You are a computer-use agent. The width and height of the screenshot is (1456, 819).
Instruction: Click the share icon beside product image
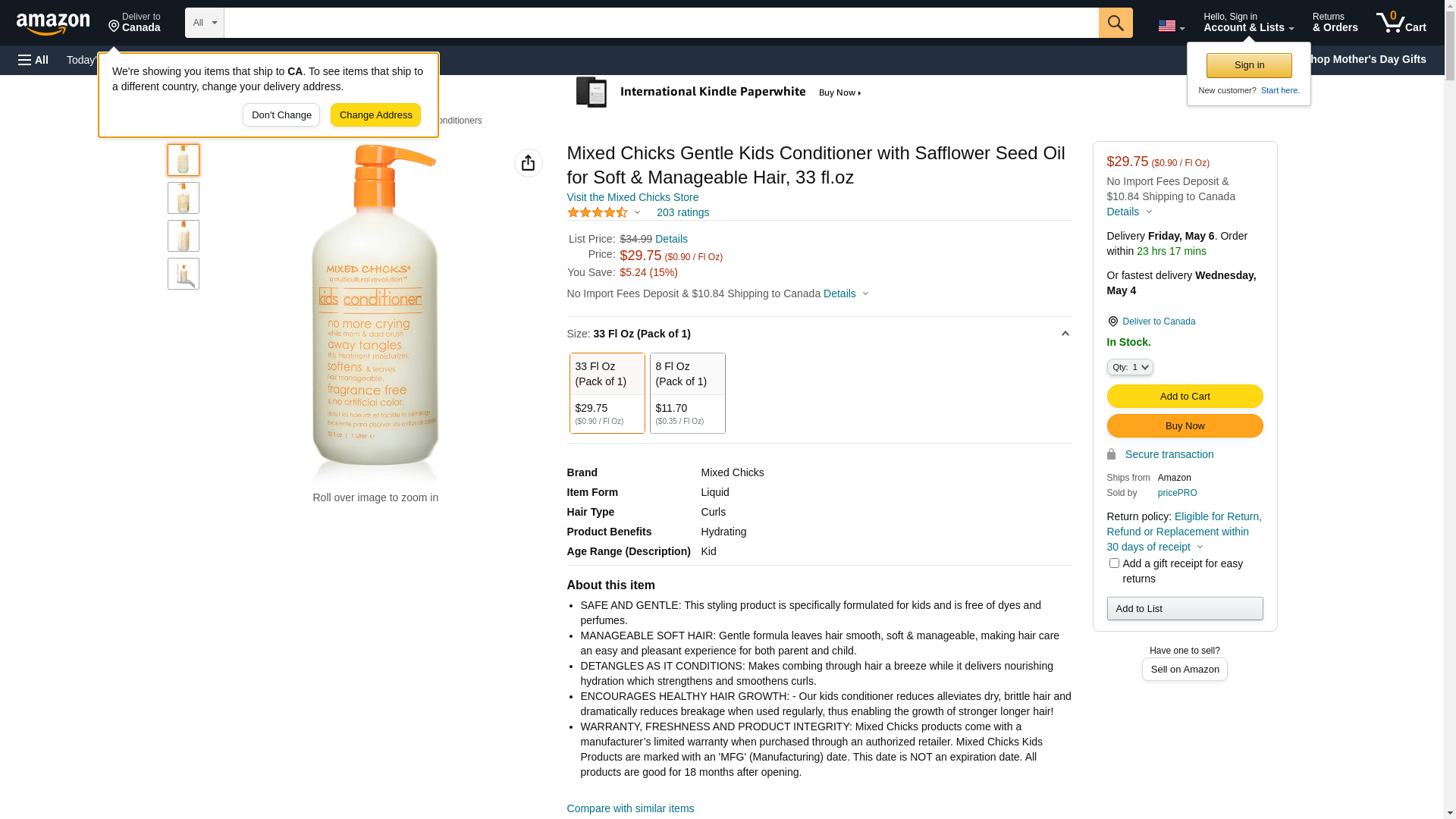tap(529, 163)
